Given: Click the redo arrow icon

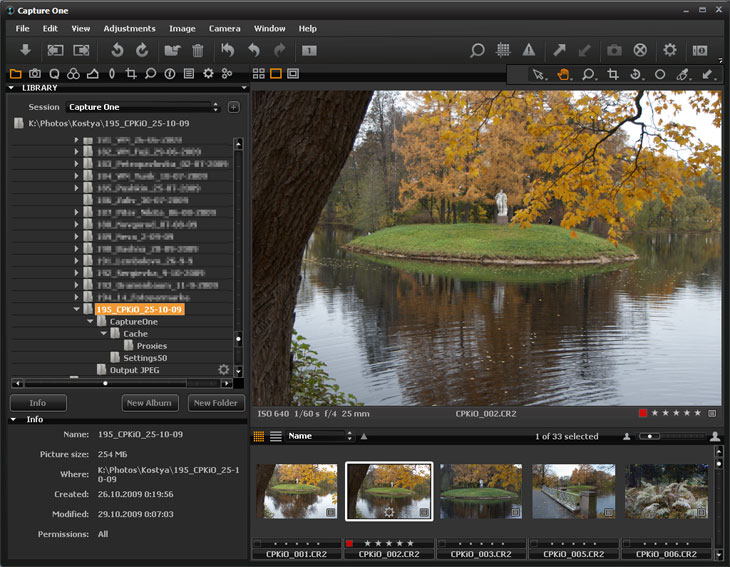Looking at the screenshot, I should click(x=279, y=50).
